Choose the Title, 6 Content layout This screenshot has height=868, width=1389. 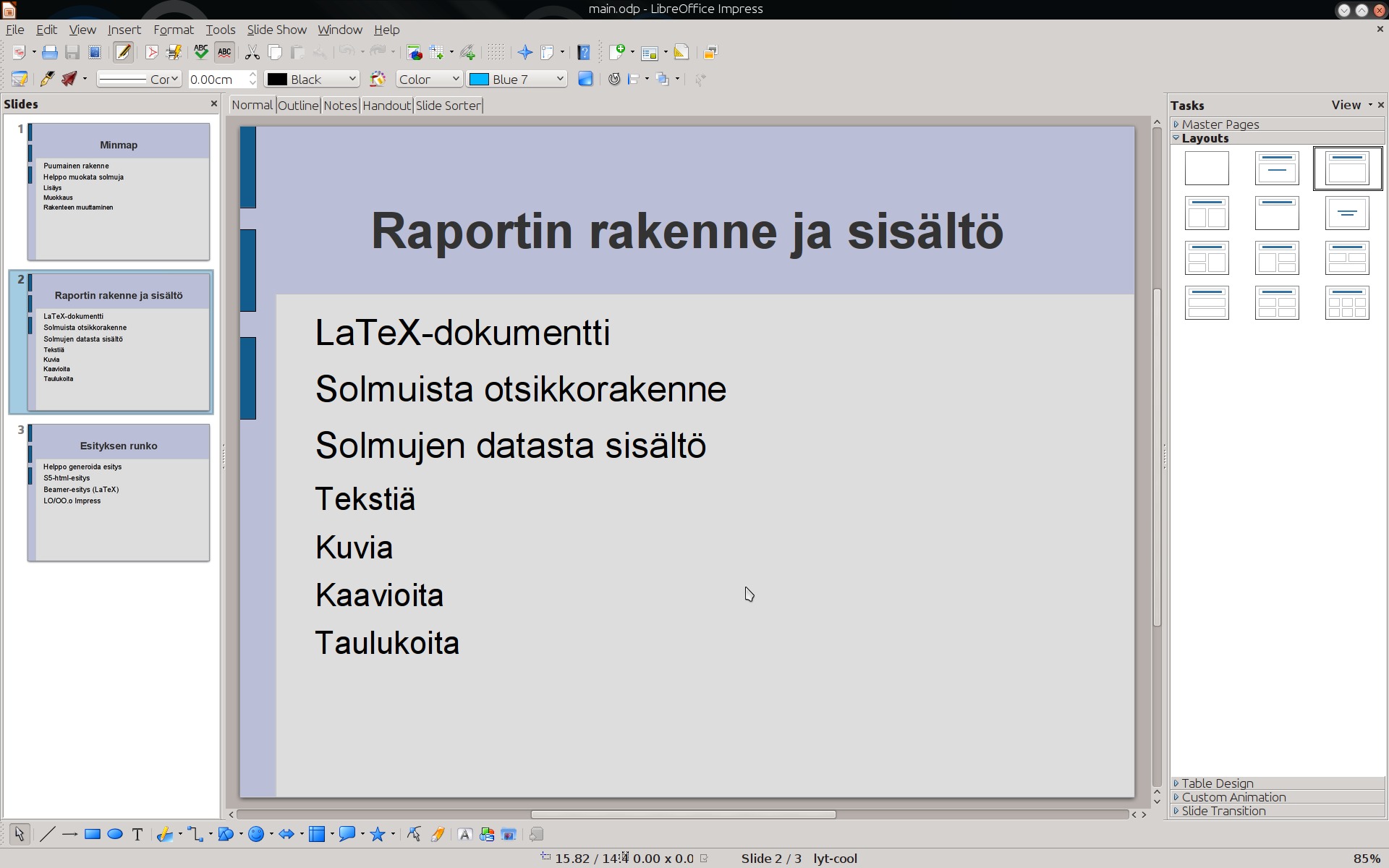(1347, 302)
